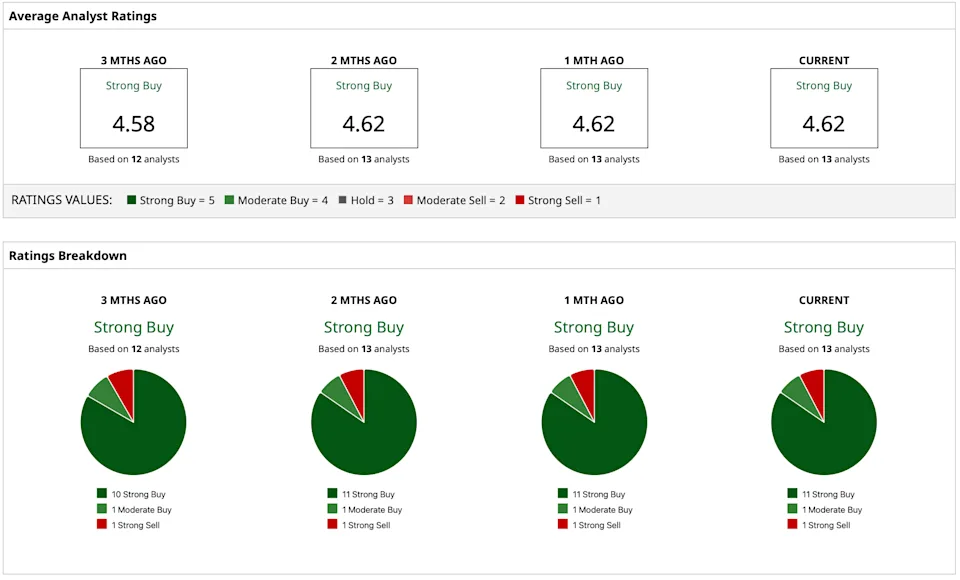Click the 3 MTHS AGO 4.58 rating box
This screenshot has height=580, width=960.
pyautogui.click(x=133, y=108)
